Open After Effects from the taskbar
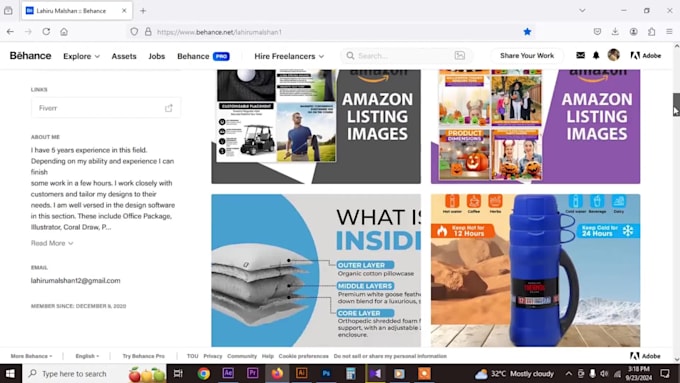The width and height of the screenshot is (680, 383). tap(228, 373)
